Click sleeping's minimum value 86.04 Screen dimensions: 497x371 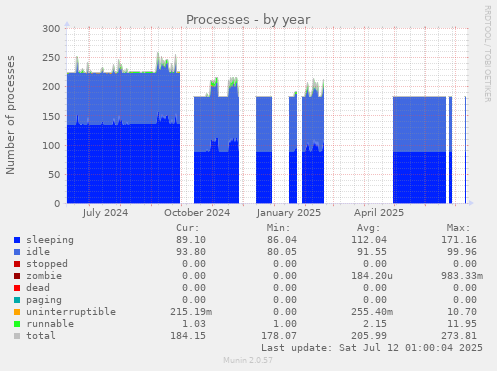282,240
